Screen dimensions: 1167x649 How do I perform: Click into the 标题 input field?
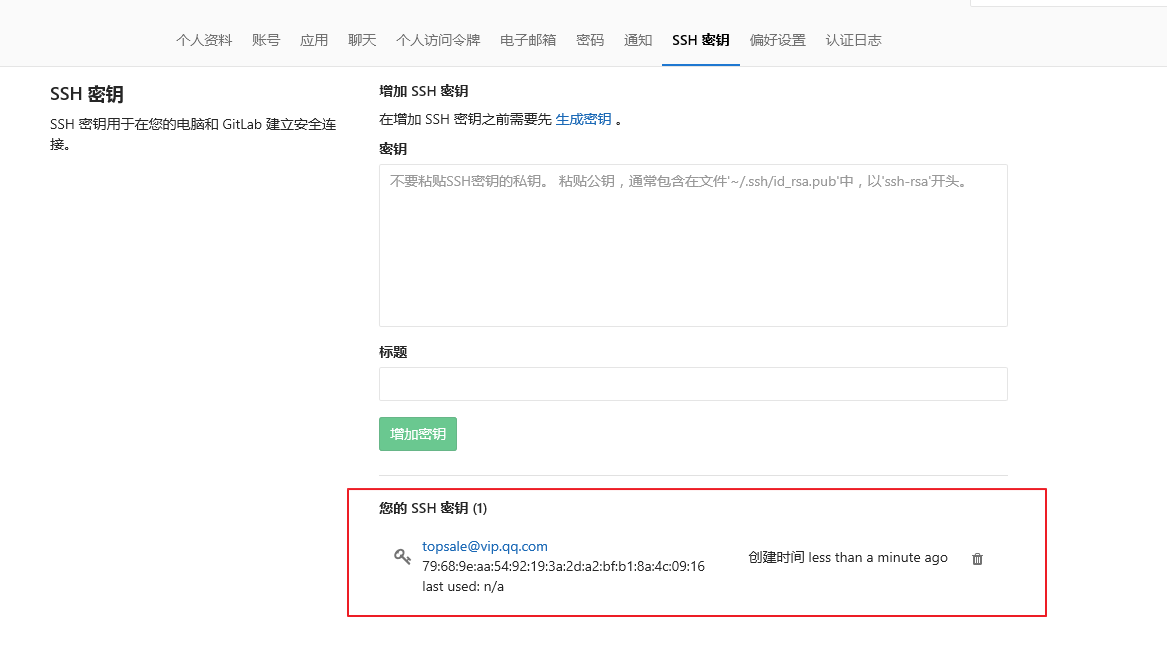(692, 384)
